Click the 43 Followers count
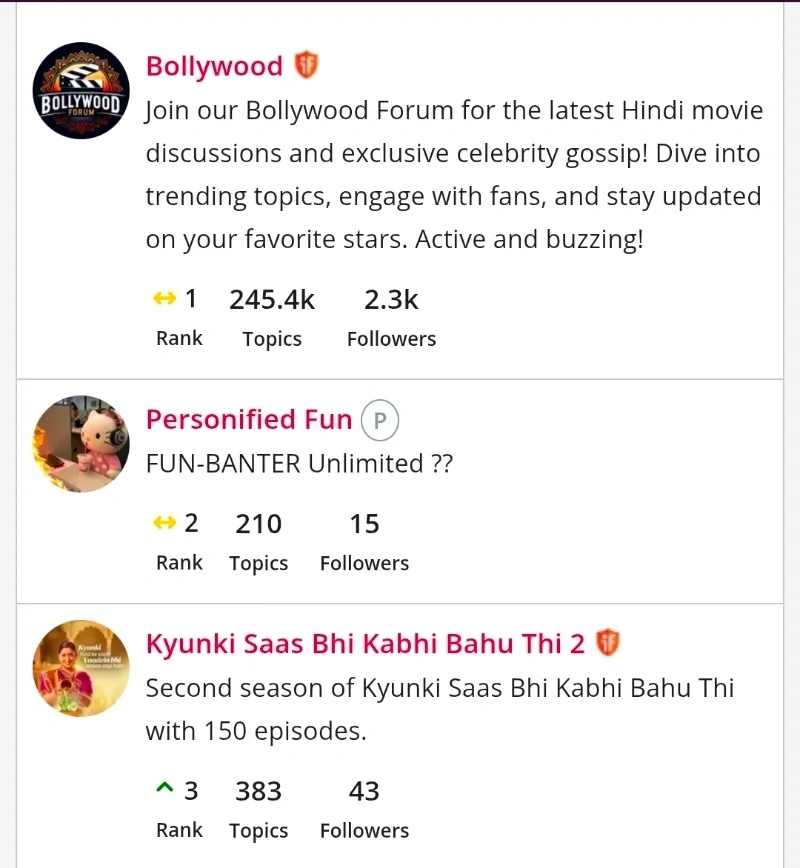The width and height of the screenshot is (800, 868). [364, 791]
